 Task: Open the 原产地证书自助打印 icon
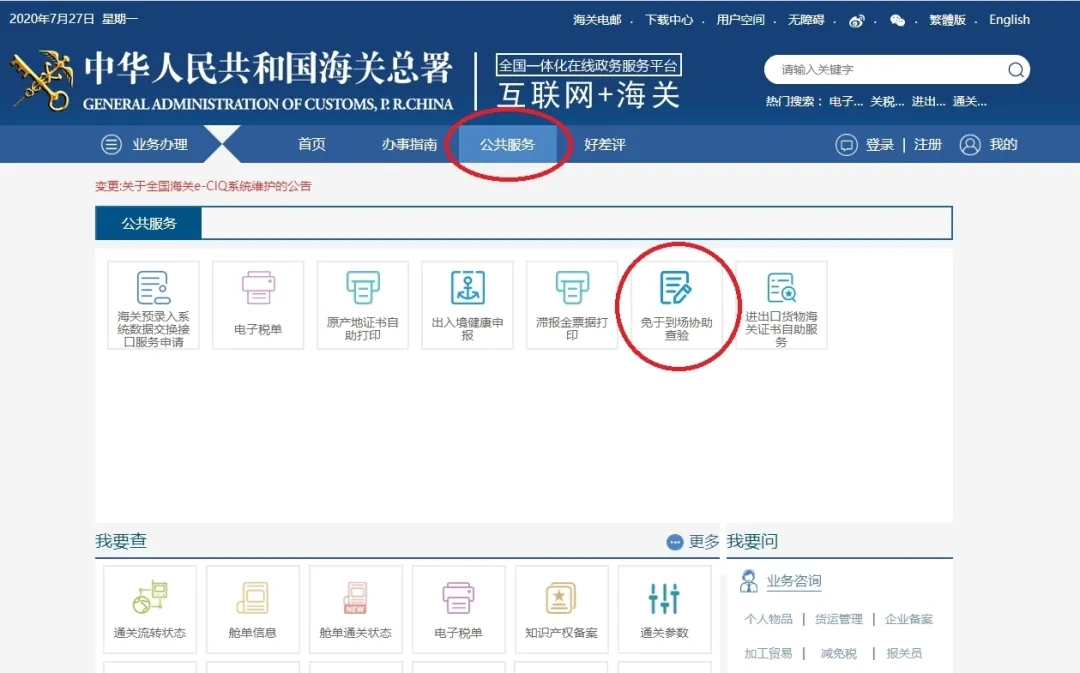tap(362, 289)
